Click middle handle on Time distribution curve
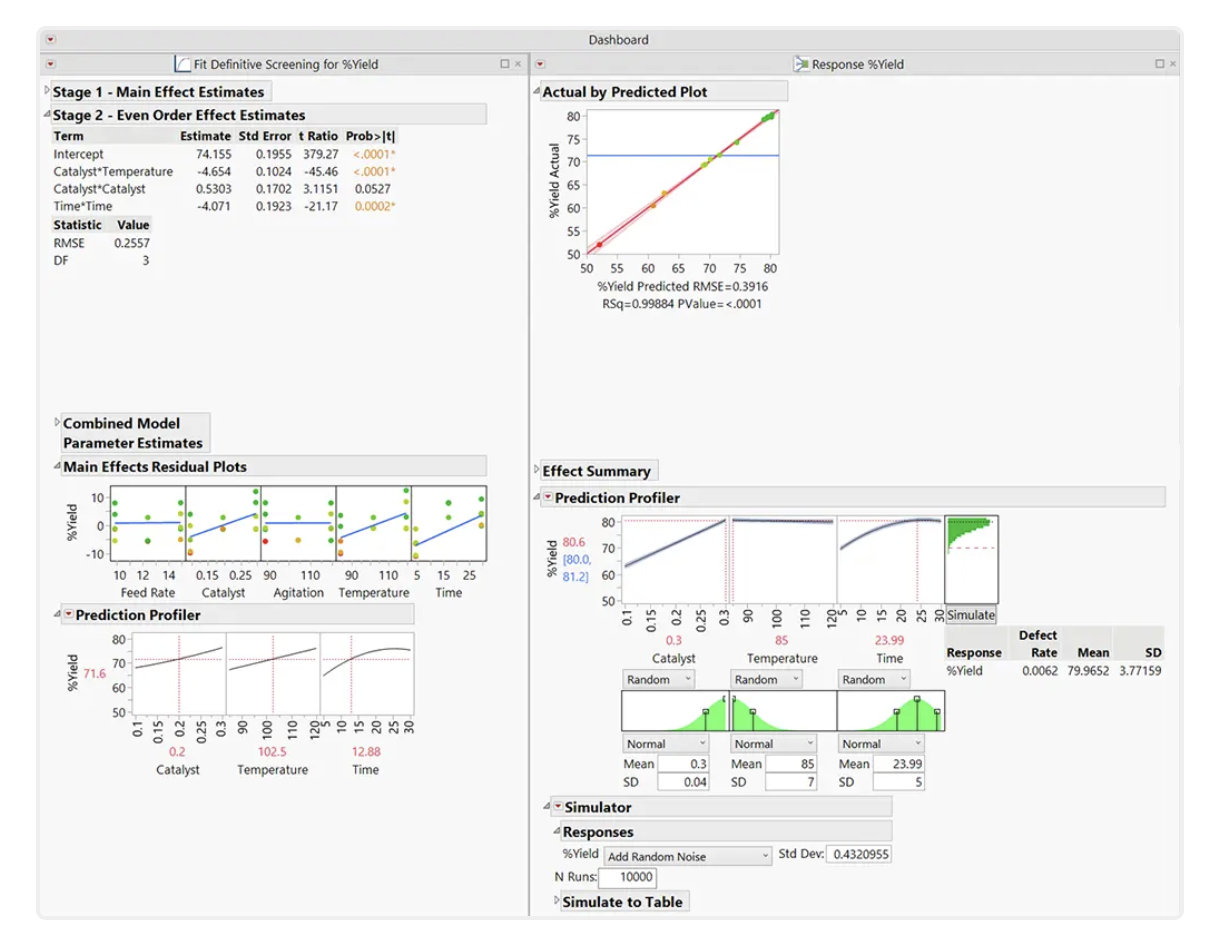The height and width of the screenshot is (940, 1208). pyautogui.click(x=917, y=699)
